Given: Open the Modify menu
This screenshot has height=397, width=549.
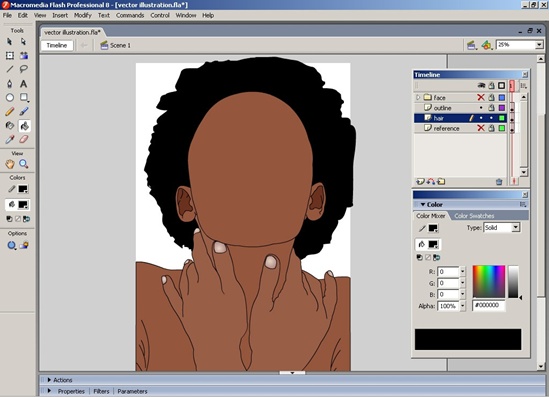Looking at the screenshot, I should (83, 15).
